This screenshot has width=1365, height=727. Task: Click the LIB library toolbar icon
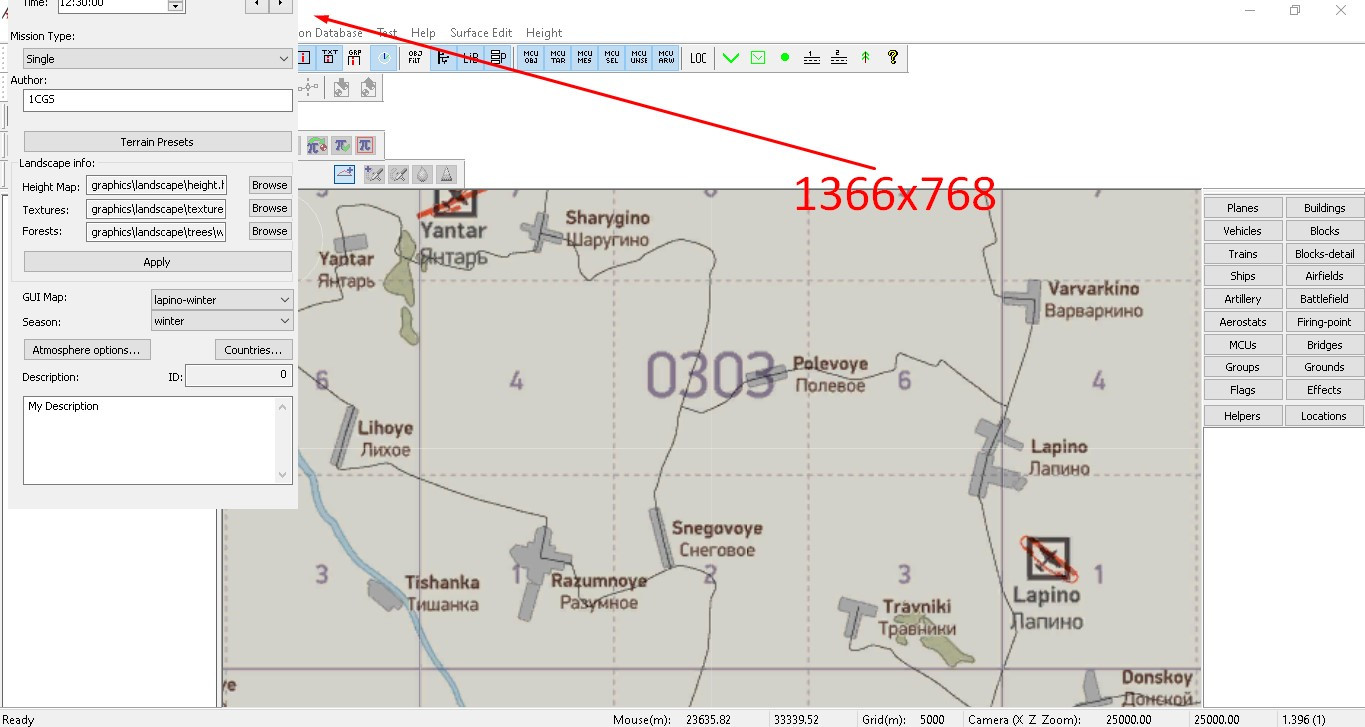470,57
